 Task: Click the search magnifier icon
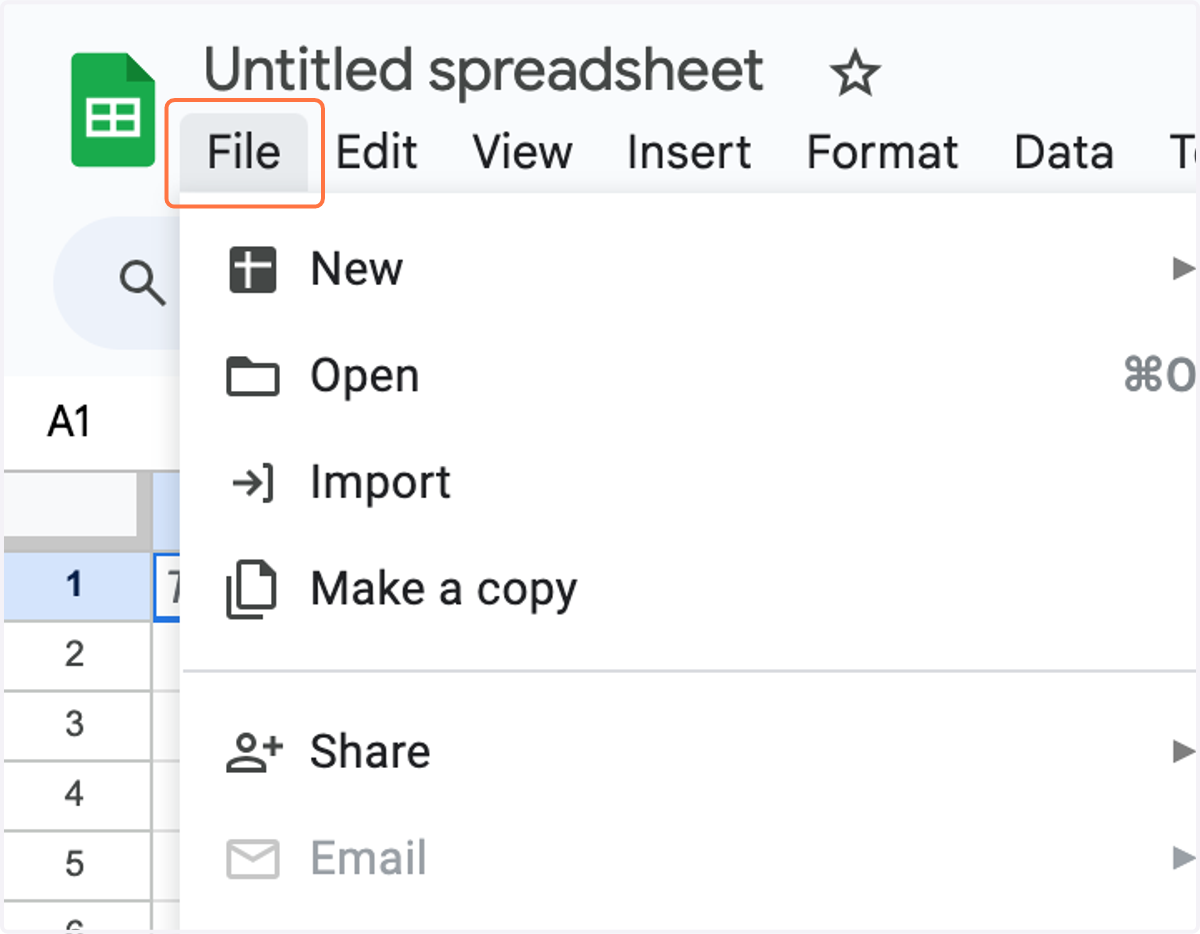click(x=143, y=283)
